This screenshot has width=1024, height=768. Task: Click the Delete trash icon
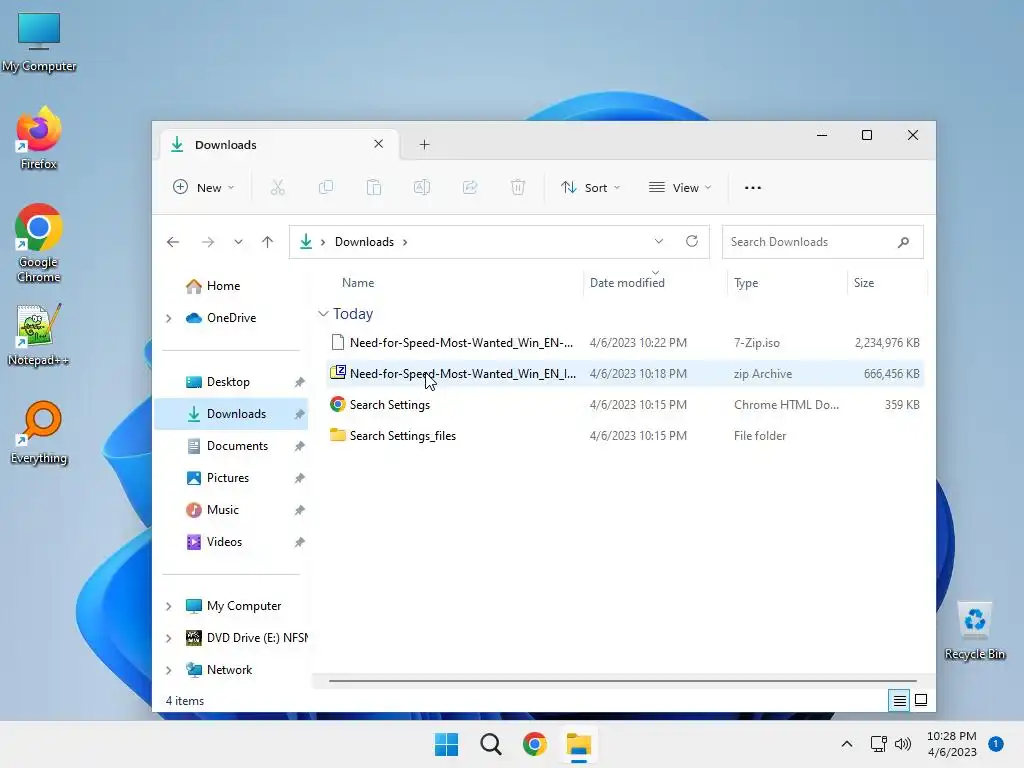pos(518,188)
